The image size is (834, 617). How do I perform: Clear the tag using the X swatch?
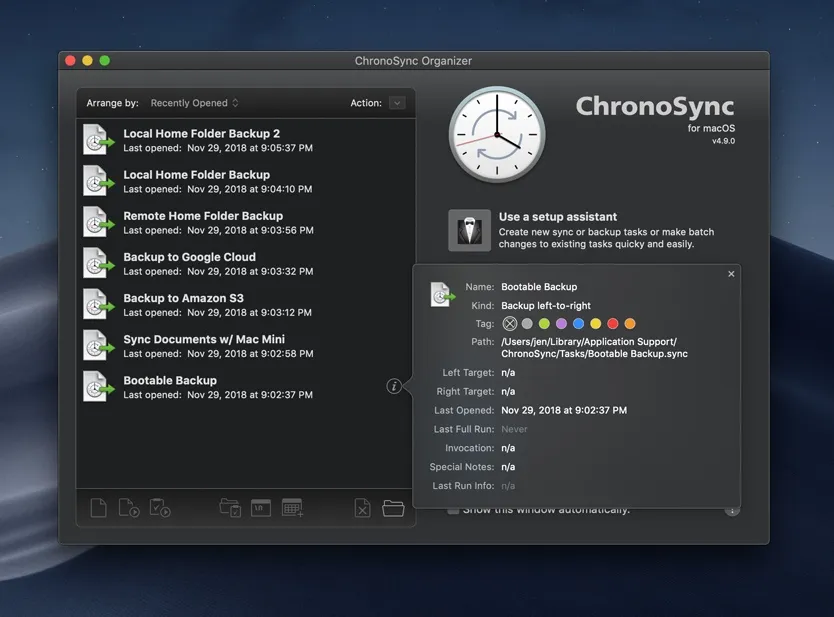pyautogui.click(x=510, y=323)
